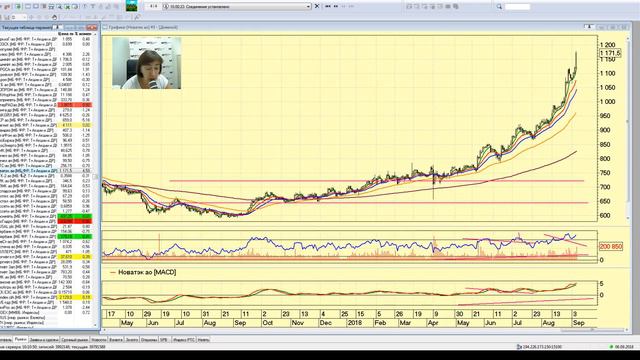Viewport: 640px width, 360px height.
Task: Click the double-left rewind arrows icon in toolbar
Action: 327,7
